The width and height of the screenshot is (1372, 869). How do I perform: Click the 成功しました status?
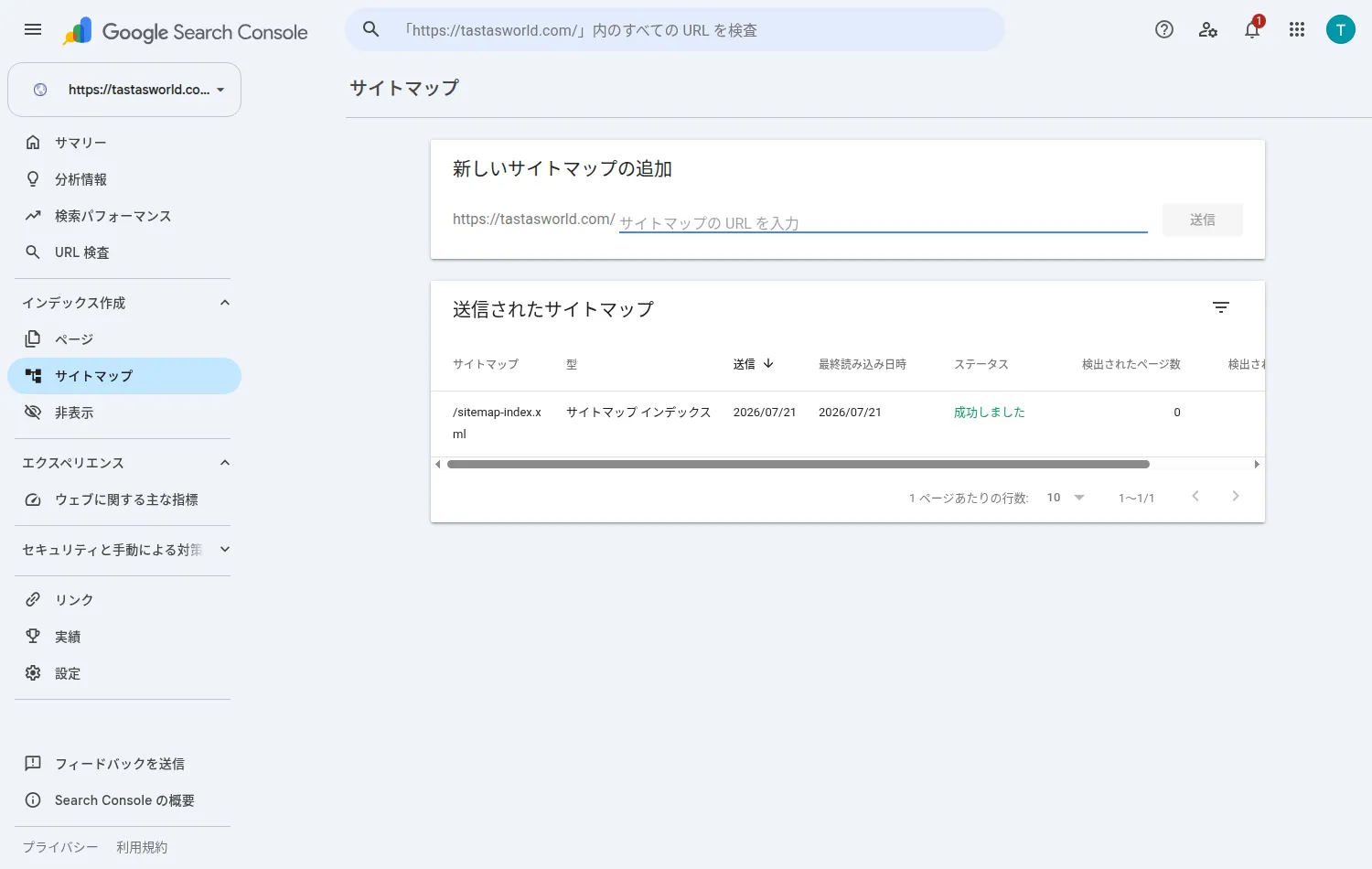click(990, 413)
